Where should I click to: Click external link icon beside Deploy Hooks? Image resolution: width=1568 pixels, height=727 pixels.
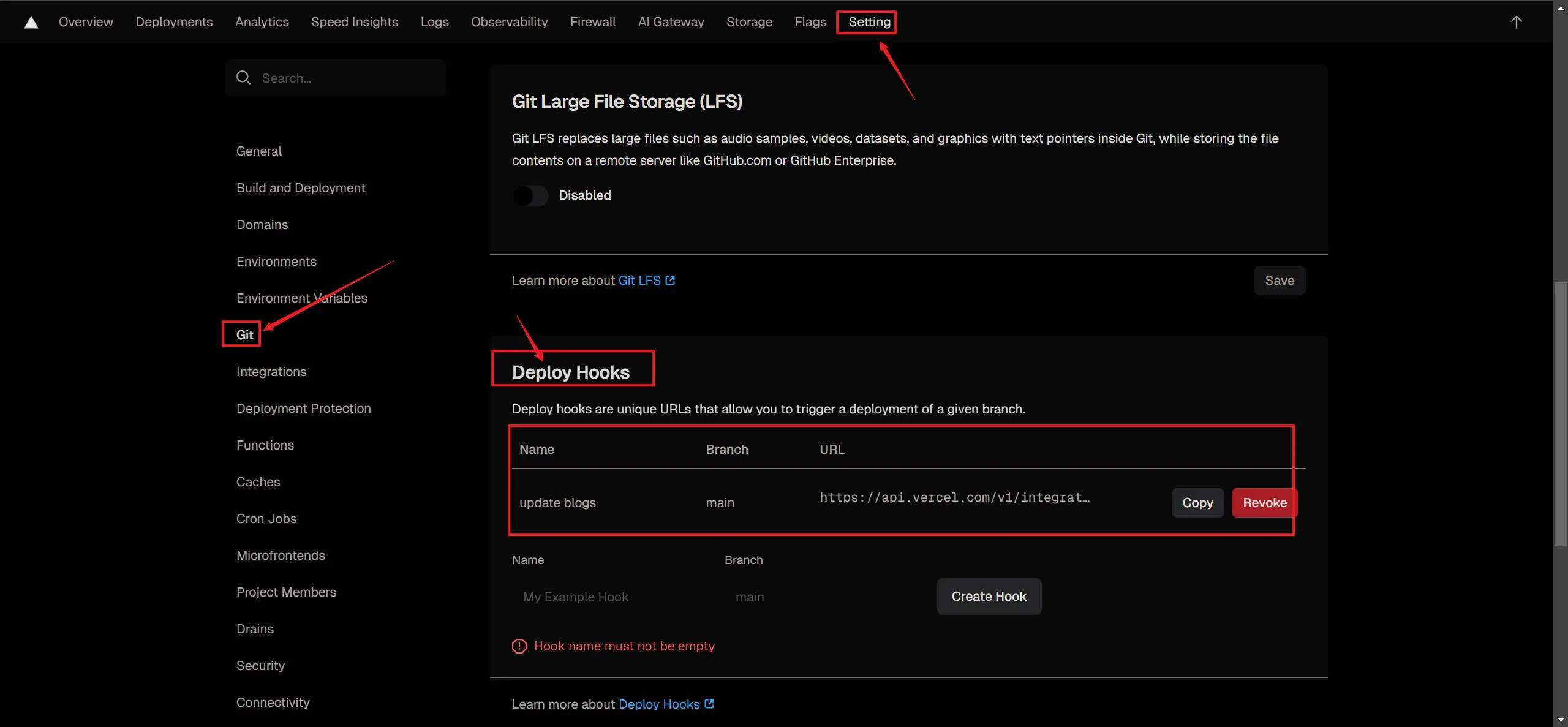click(x=709, y=704)
